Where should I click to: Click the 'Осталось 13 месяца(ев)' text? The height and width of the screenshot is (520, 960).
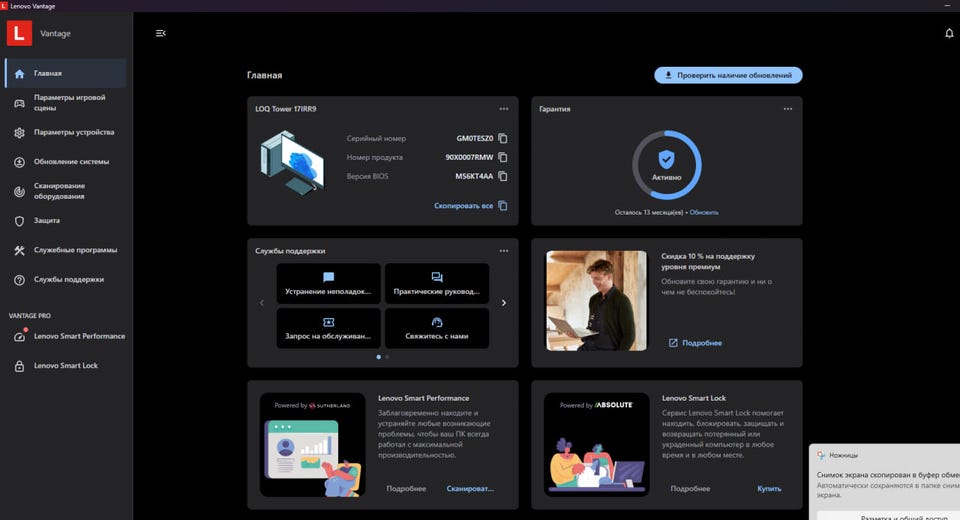[648, 213]
